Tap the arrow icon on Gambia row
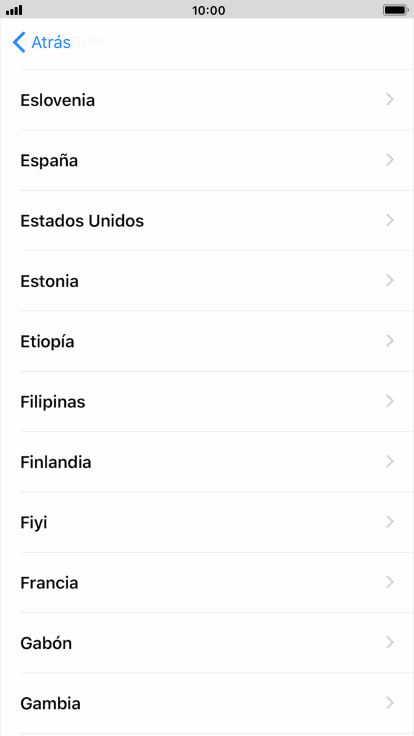 390,703
